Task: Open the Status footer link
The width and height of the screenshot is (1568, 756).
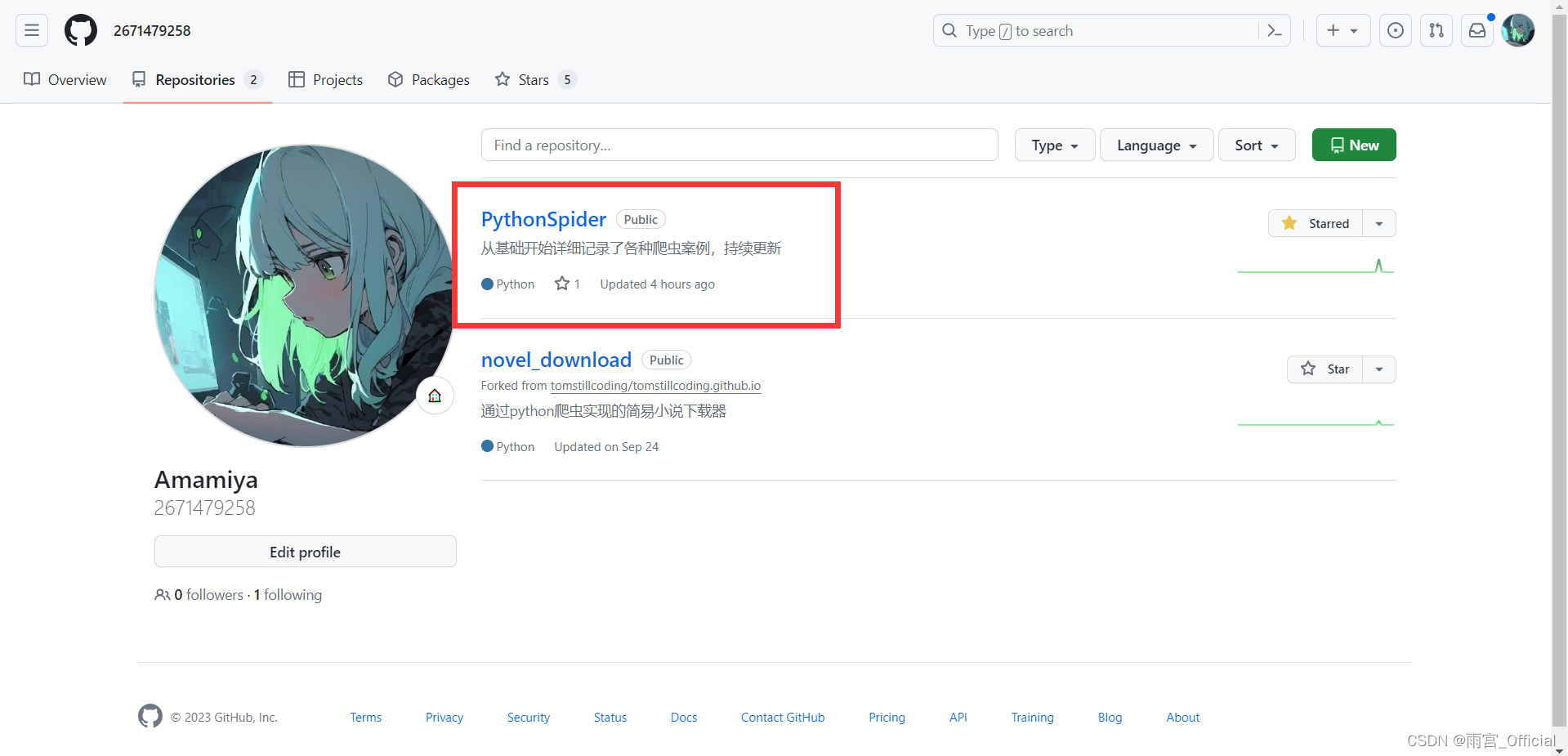Action: [610, 718]
